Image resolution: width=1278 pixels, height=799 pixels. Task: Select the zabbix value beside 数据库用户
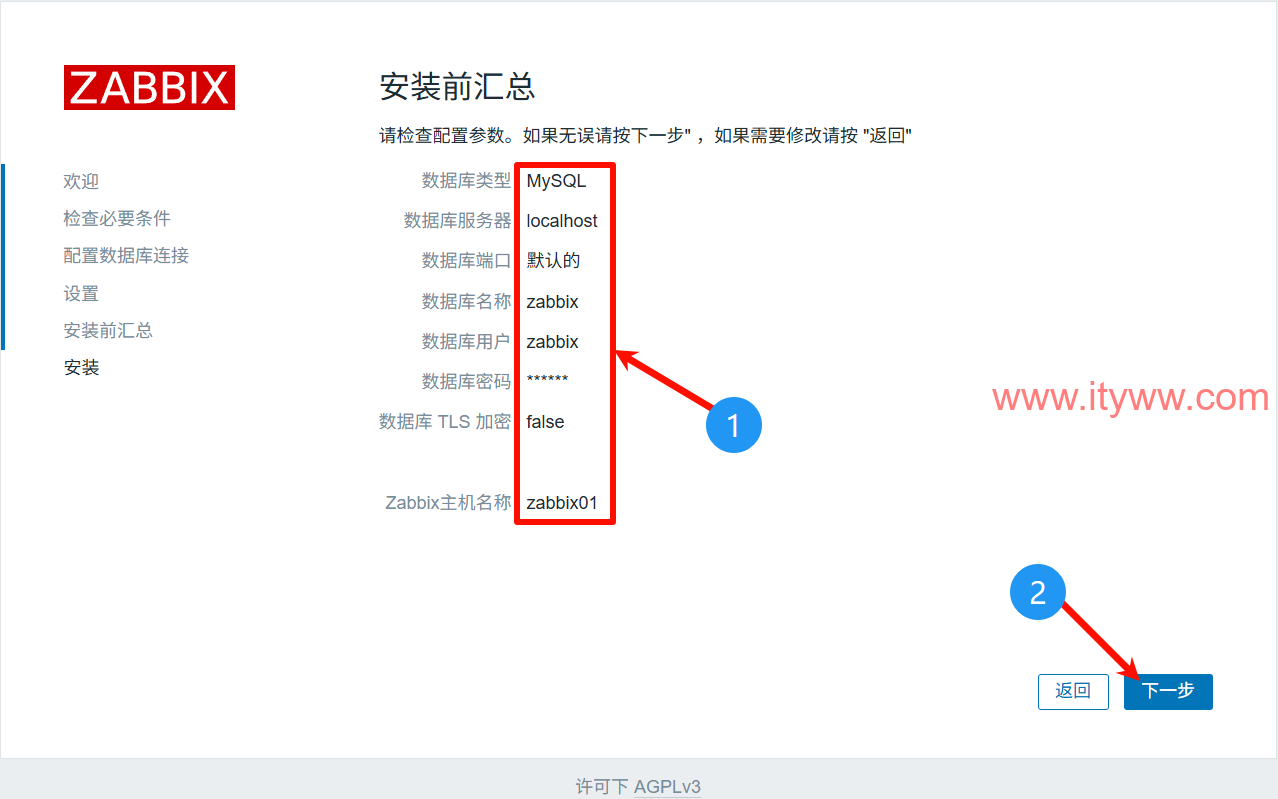(552, 342)
